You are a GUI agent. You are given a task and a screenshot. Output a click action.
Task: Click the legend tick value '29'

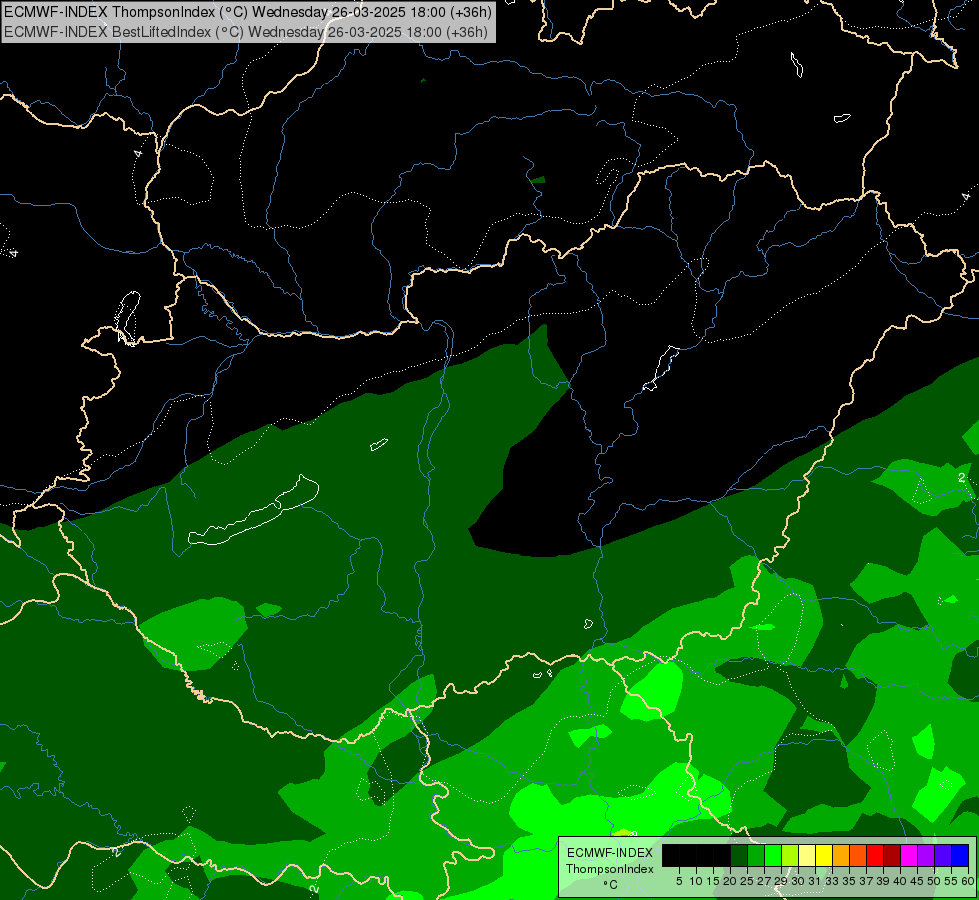(780, 881)
